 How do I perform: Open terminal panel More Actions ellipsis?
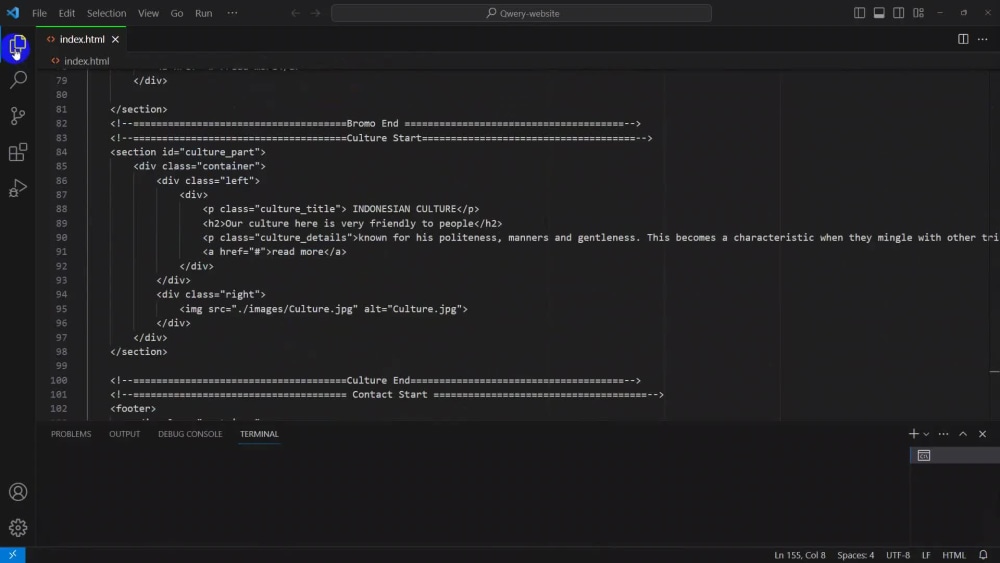pos(943,434)
